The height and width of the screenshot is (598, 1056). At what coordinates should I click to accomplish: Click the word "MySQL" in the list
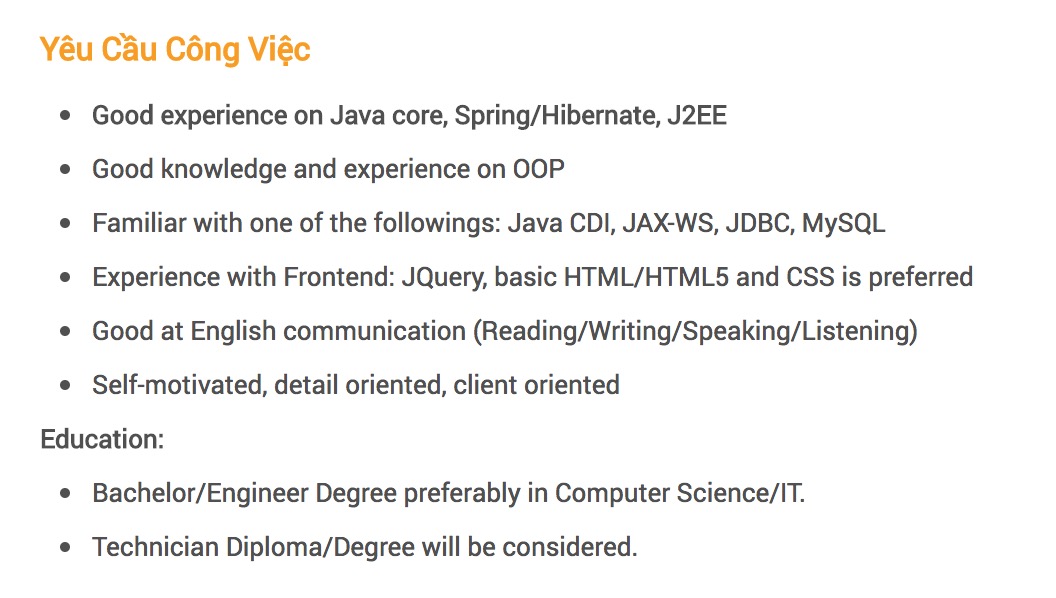tap(843, 223)
